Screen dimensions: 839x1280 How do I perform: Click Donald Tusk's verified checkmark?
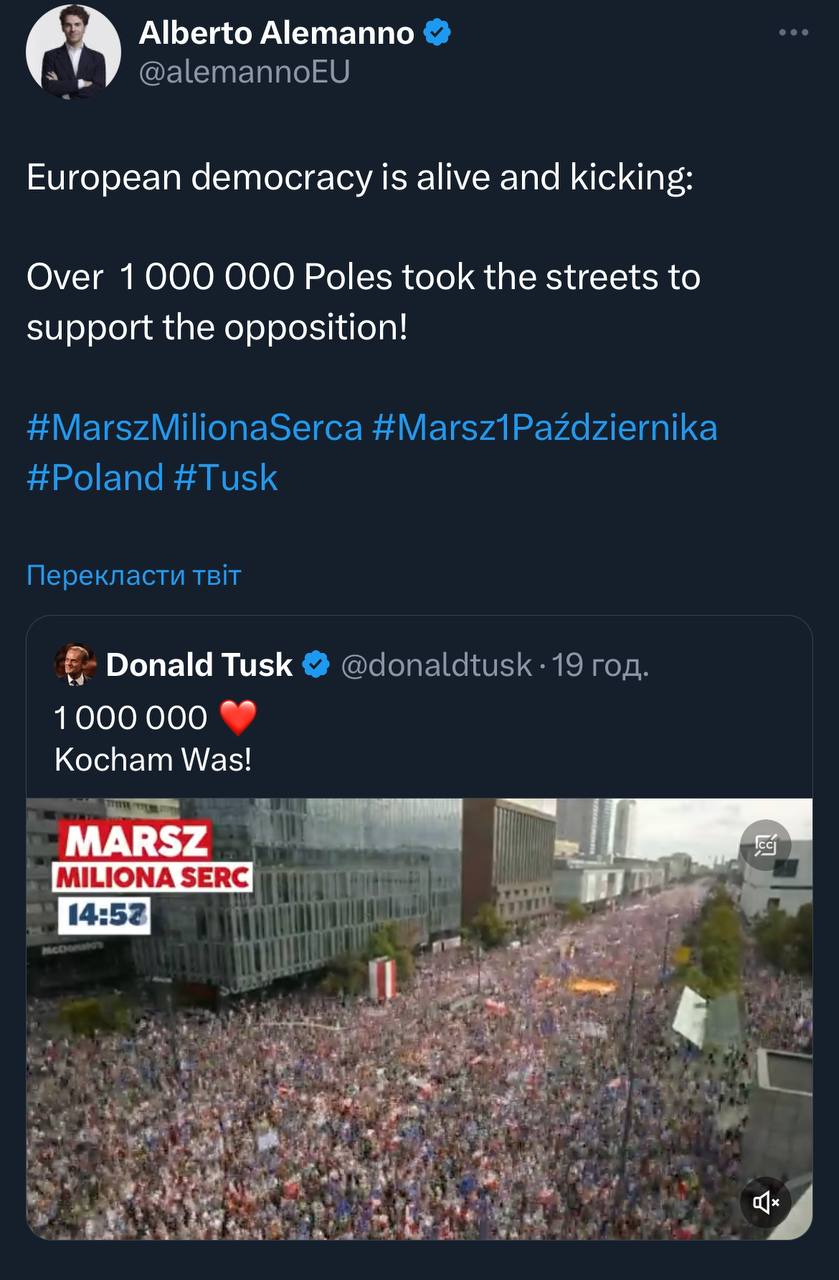[x=316, y=664]
